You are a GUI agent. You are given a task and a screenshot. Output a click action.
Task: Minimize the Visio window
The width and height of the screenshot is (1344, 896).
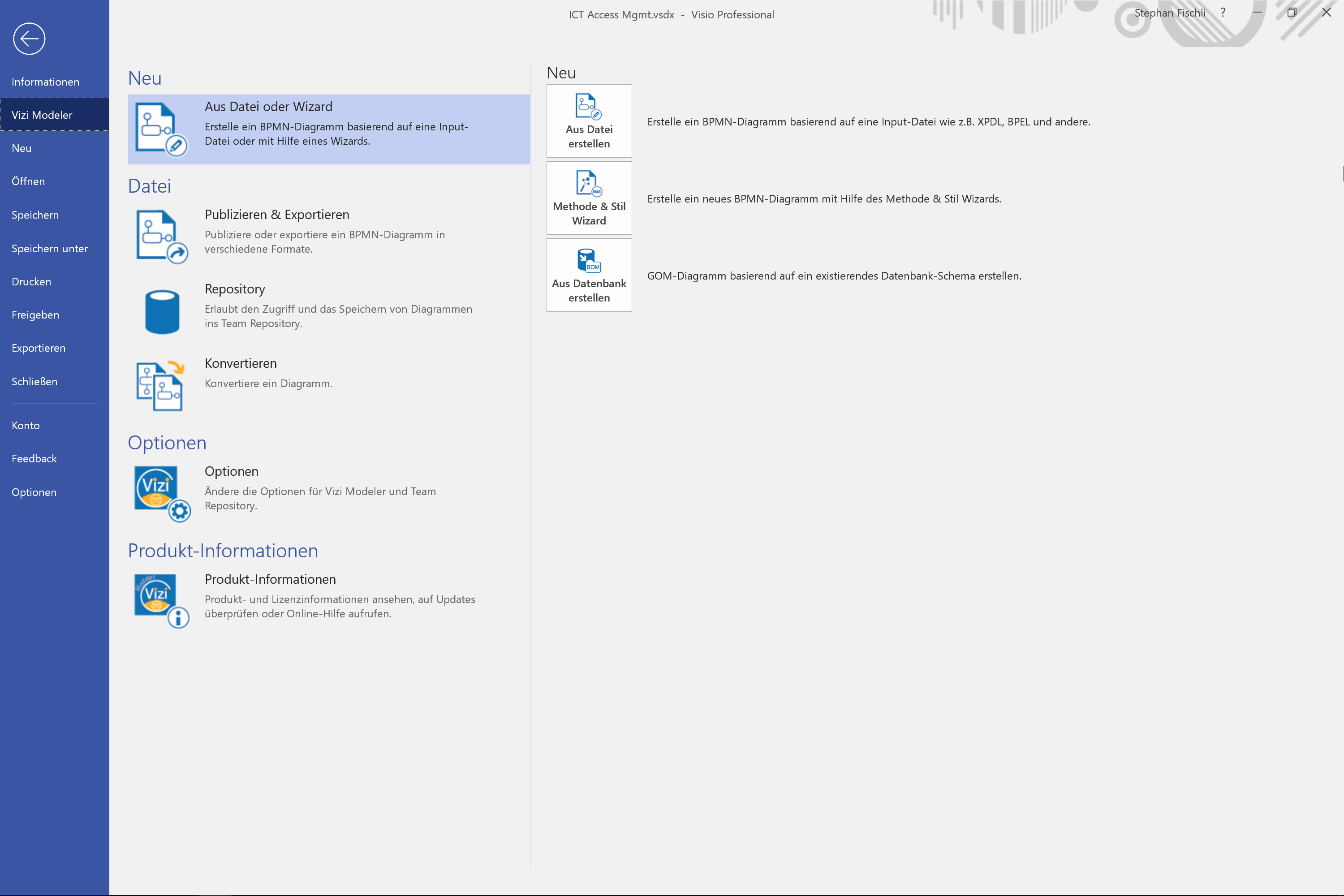click(x=1258, y=13)
